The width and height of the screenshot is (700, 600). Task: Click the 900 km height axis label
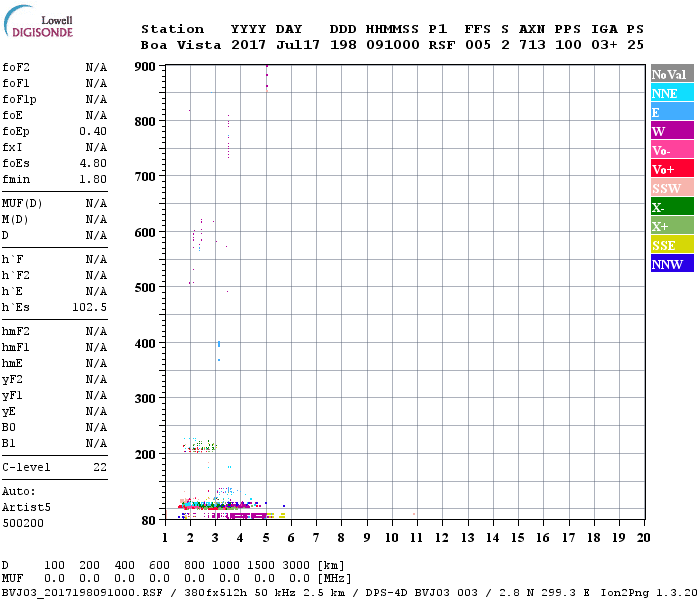pos(146,67)
